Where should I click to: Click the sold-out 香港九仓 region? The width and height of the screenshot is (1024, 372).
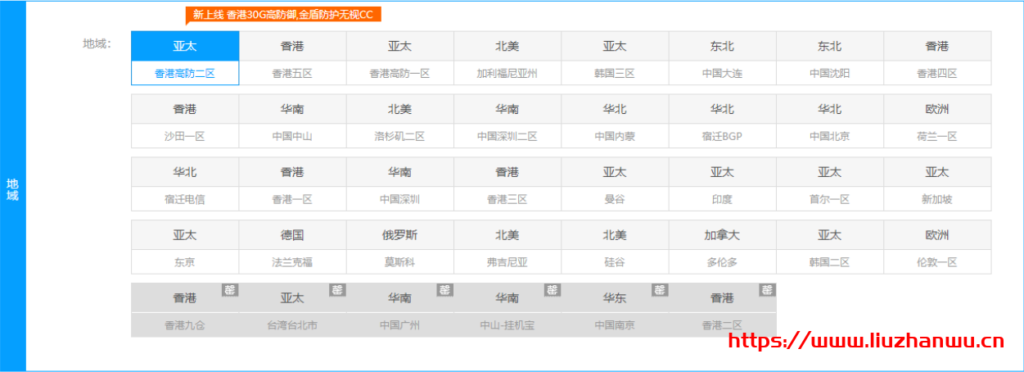[x=185, y=310]
